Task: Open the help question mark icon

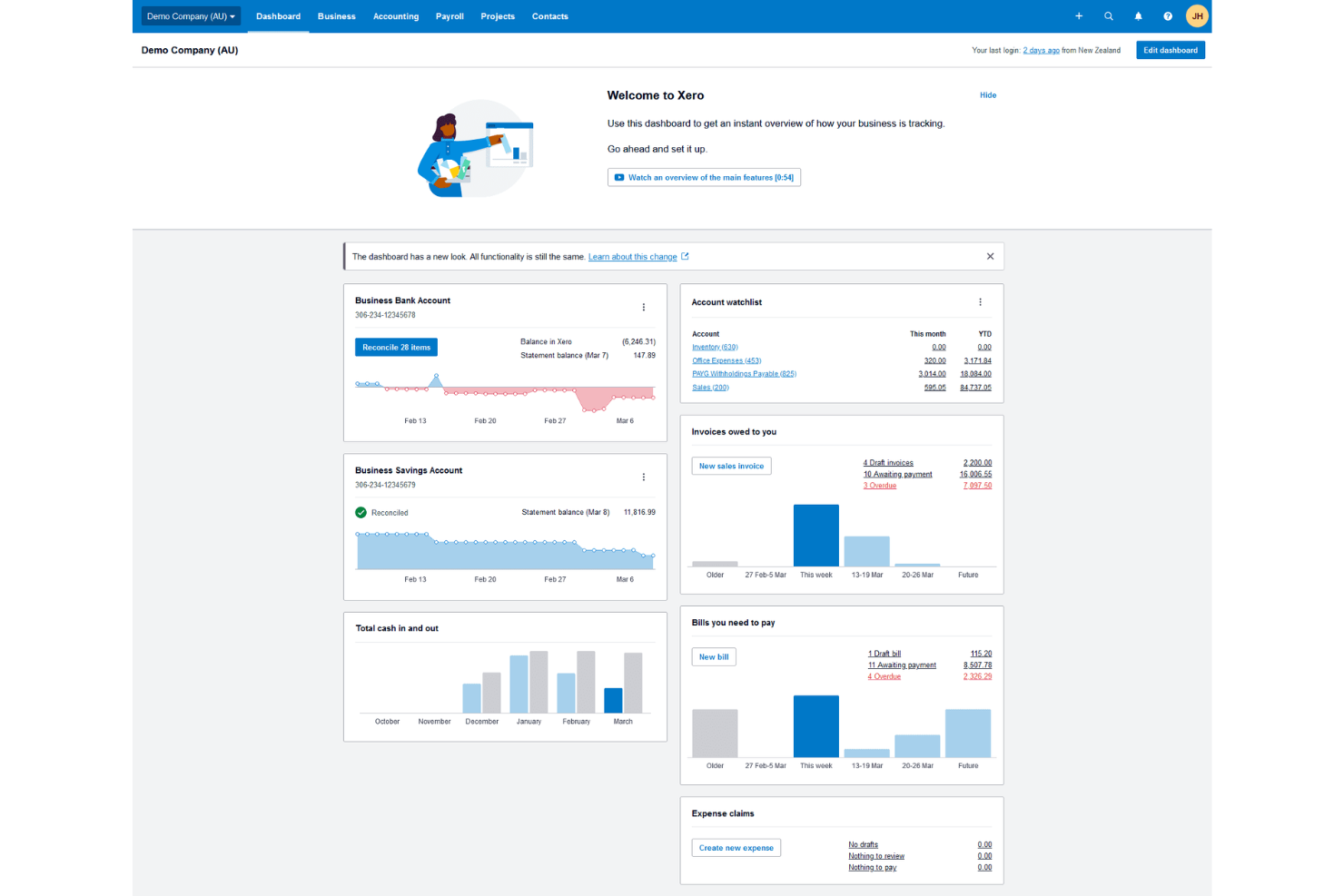Action: point(1168,16)
